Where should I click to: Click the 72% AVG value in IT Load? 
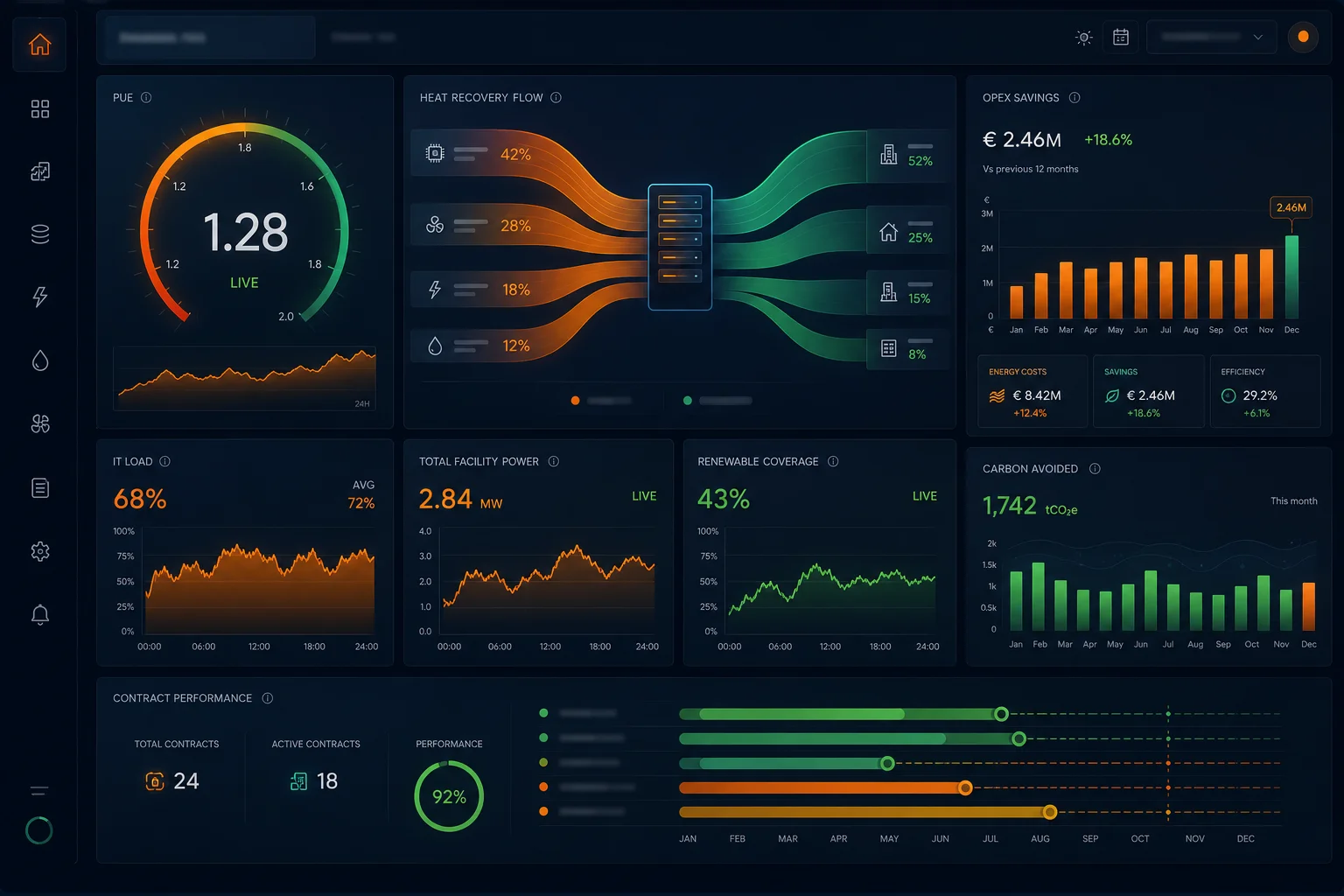click(361, 503)
